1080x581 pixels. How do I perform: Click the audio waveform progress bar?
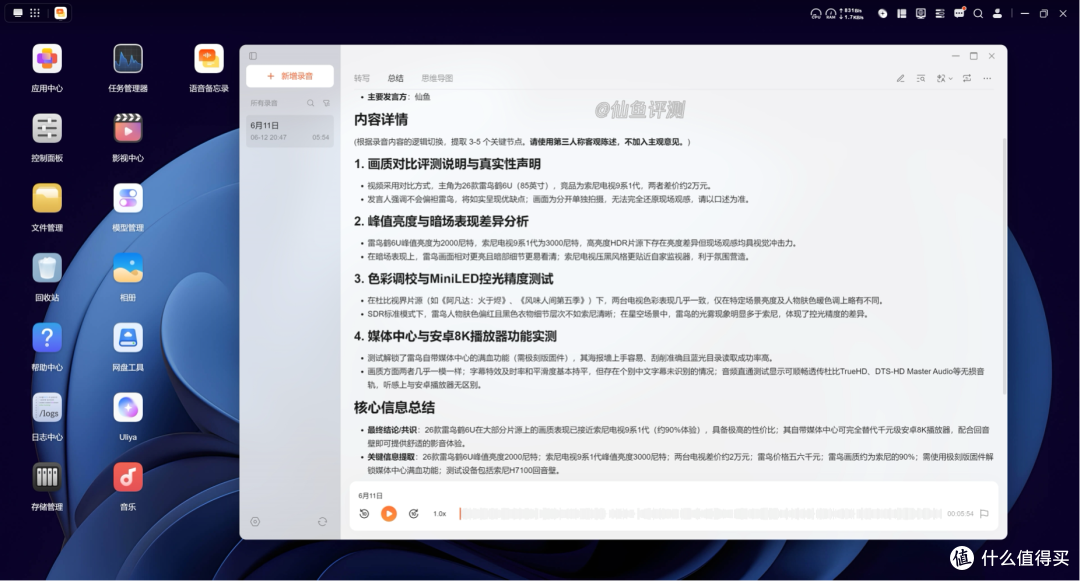click(x=699, y=514)
